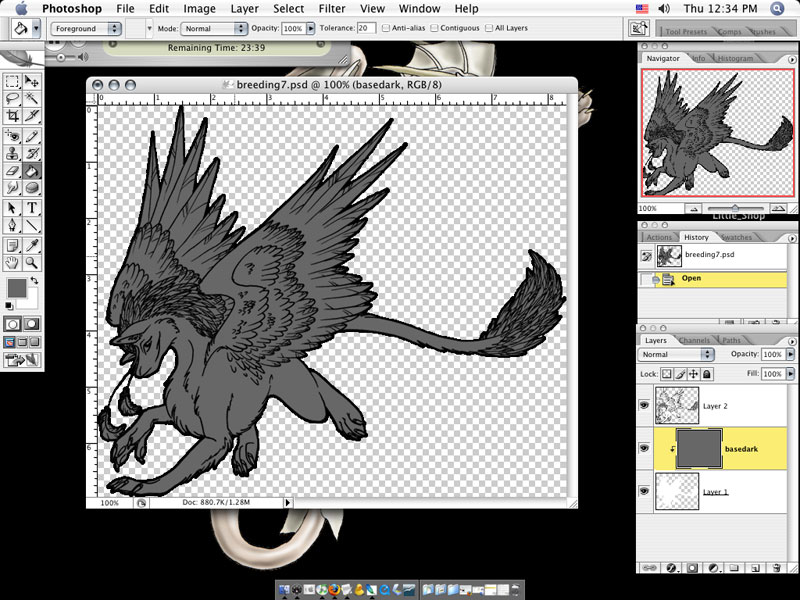Image resolution: width=800 pixels, height=600 pixels.
Task: Open the Foreground fill source dropdown
Action: (x=87, y=29)
